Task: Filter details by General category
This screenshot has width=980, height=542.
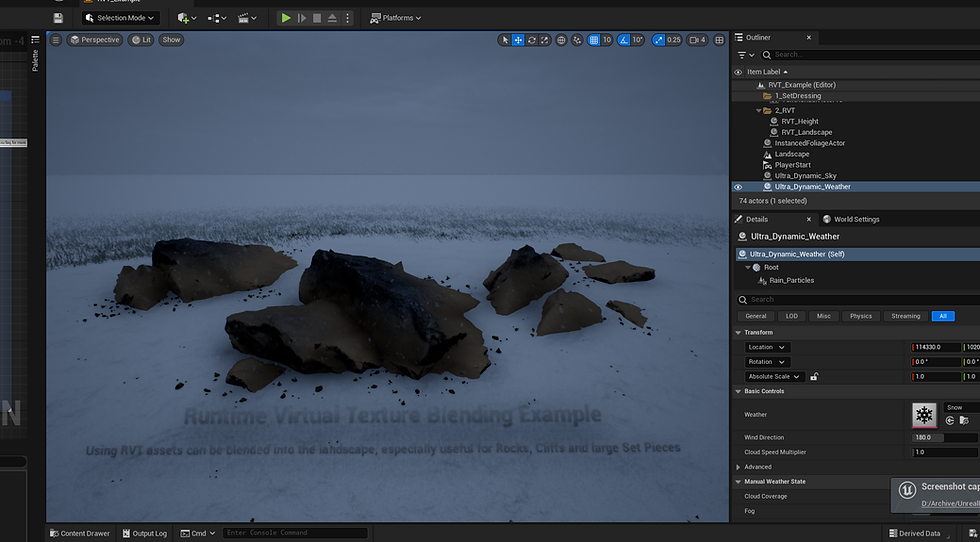Action: click(756, 316)
